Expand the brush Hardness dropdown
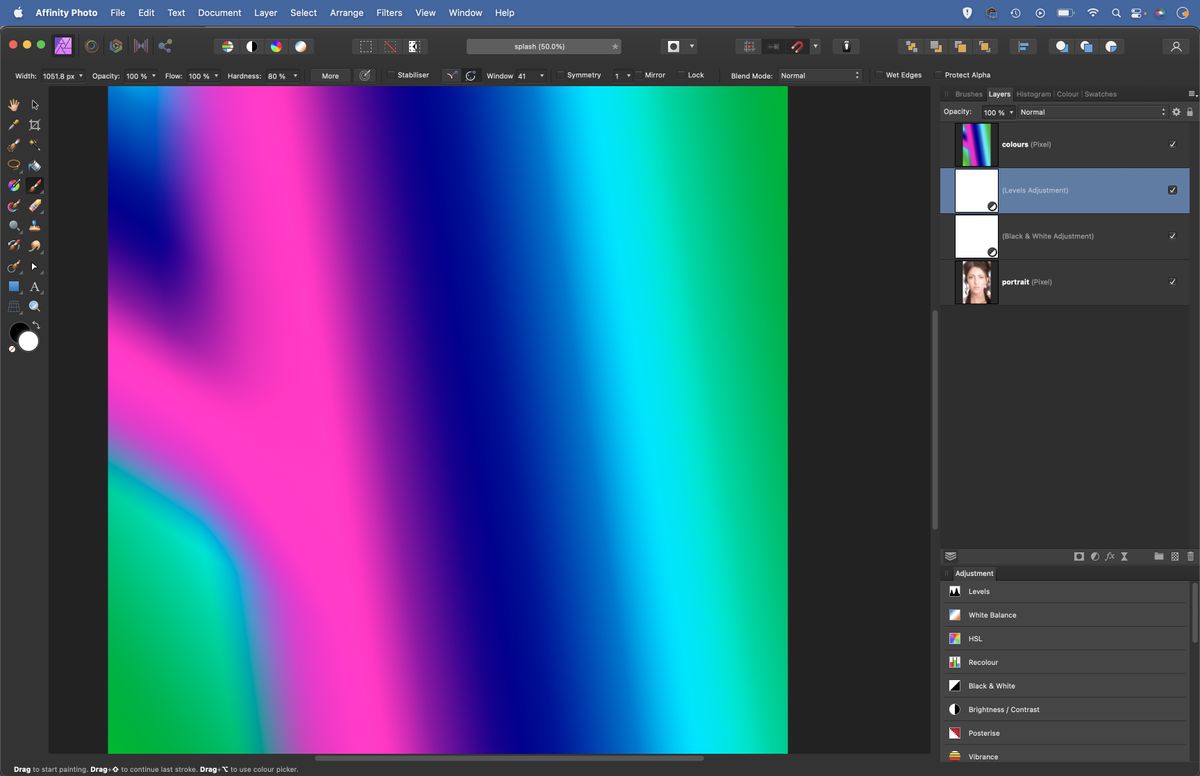The height and width of the screenshot is (776, 1200). (296, 75)
